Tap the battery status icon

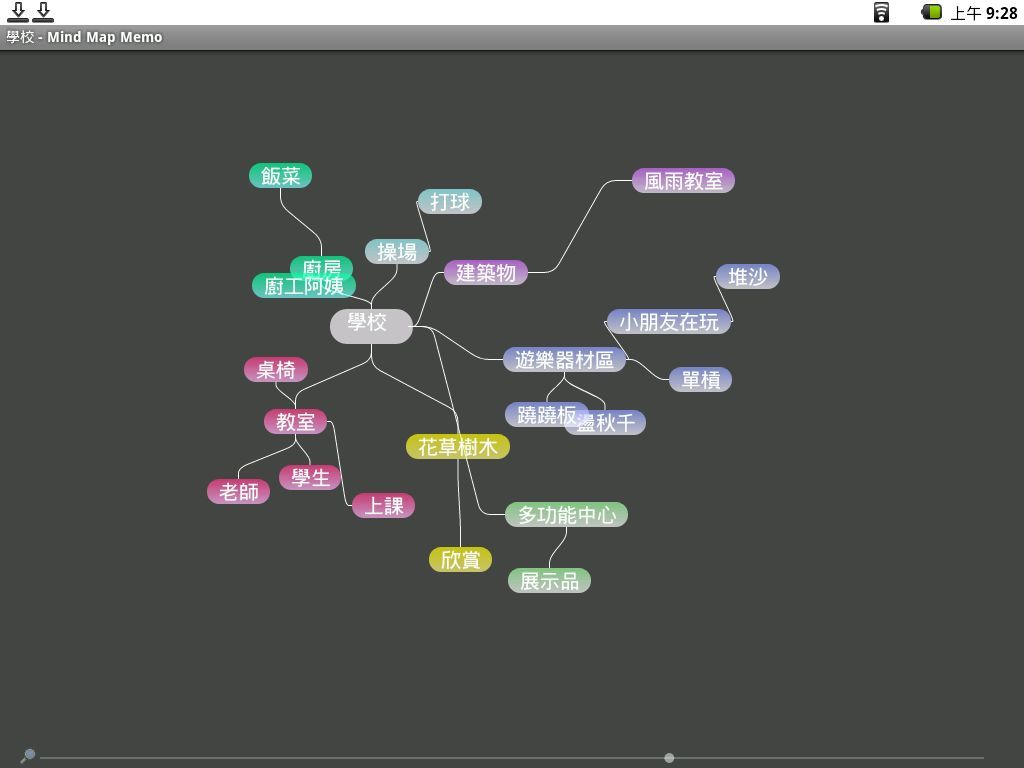point(931,12)
